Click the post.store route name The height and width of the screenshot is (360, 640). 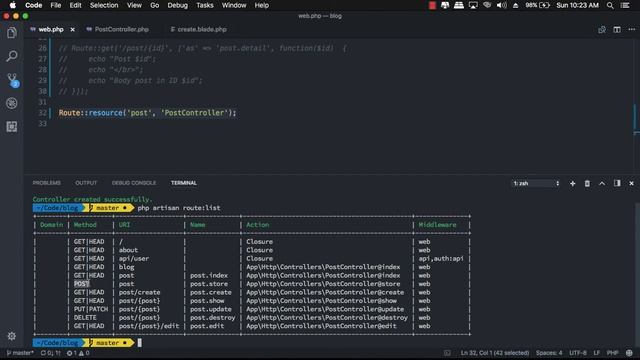pyautogui.click(x=209, y=284)
